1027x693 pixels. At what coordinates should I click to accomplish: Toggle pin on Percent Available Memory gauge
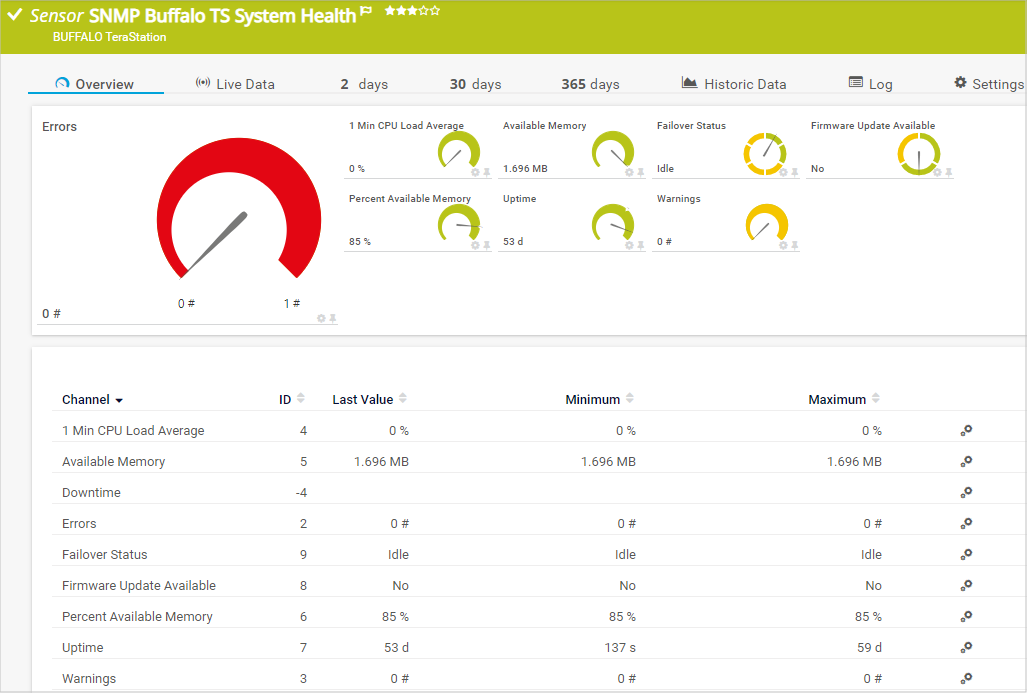coord(487,245)
